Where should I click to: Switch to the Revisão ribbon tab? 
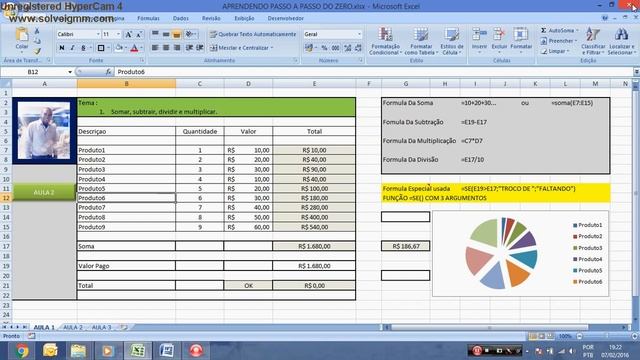click(x=211, y=18)
